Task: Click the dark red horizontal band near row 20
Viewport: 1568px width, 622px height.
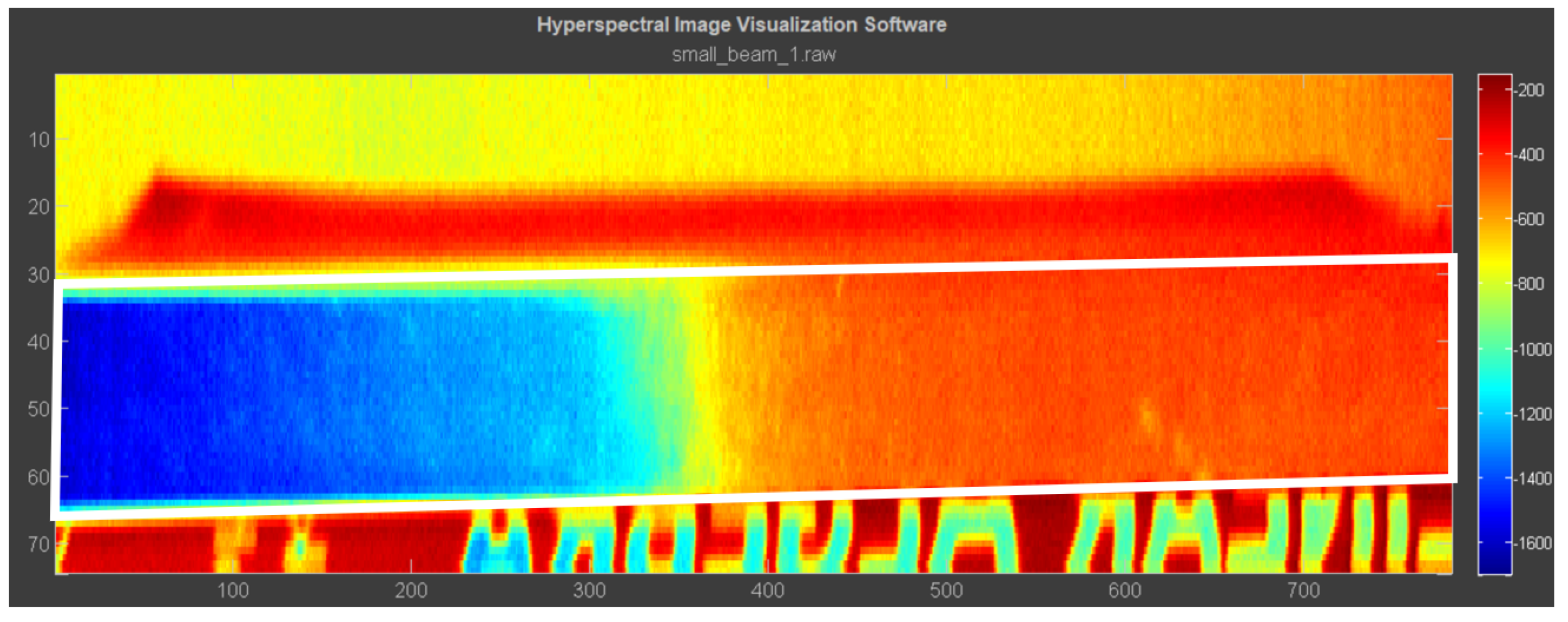Action: [x=730, y=216]
